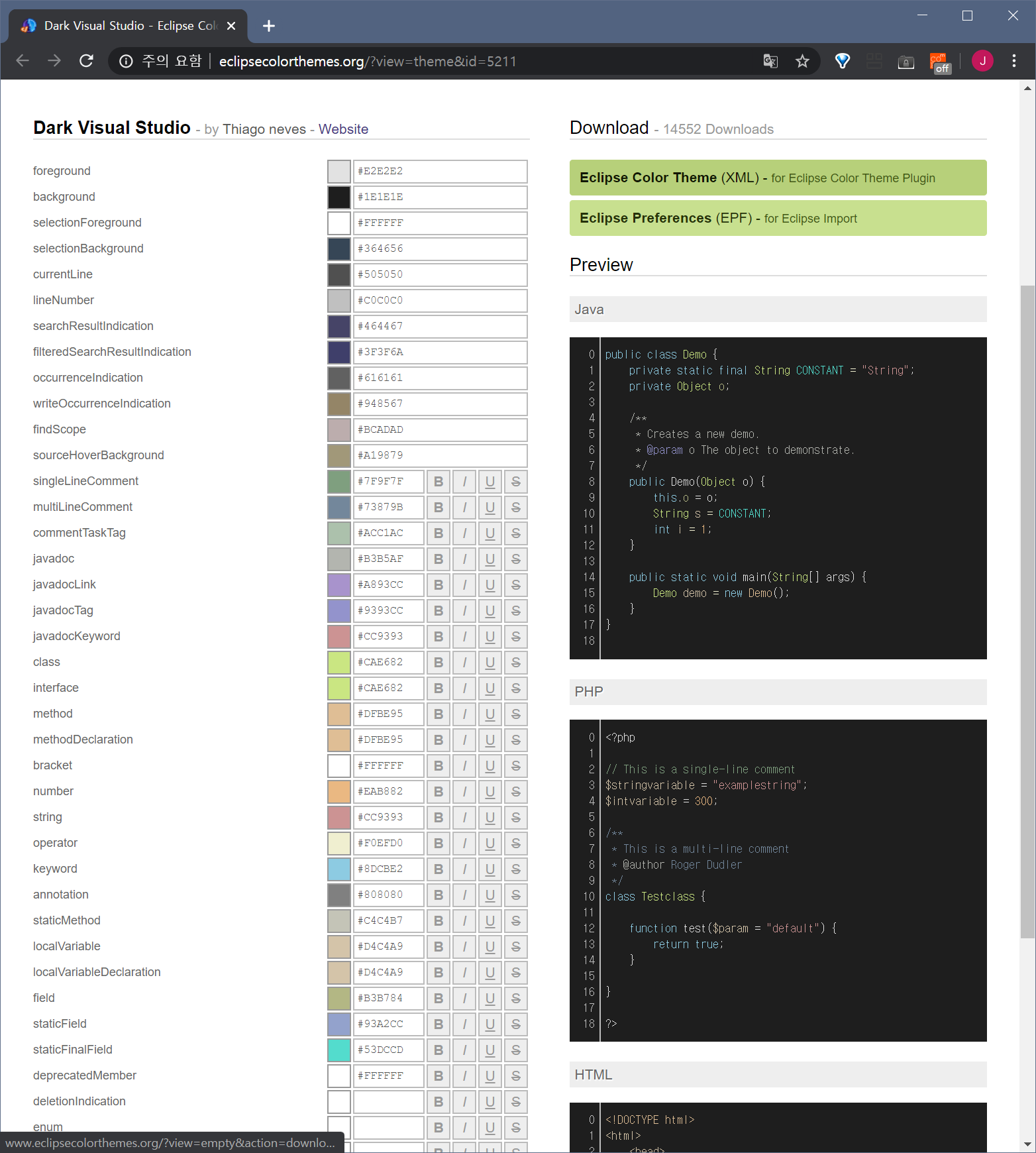The image size is (1036, 1153).
Task: Toggle italic for the keyword row
Action: pyautogui.click(x=464, y=869)
